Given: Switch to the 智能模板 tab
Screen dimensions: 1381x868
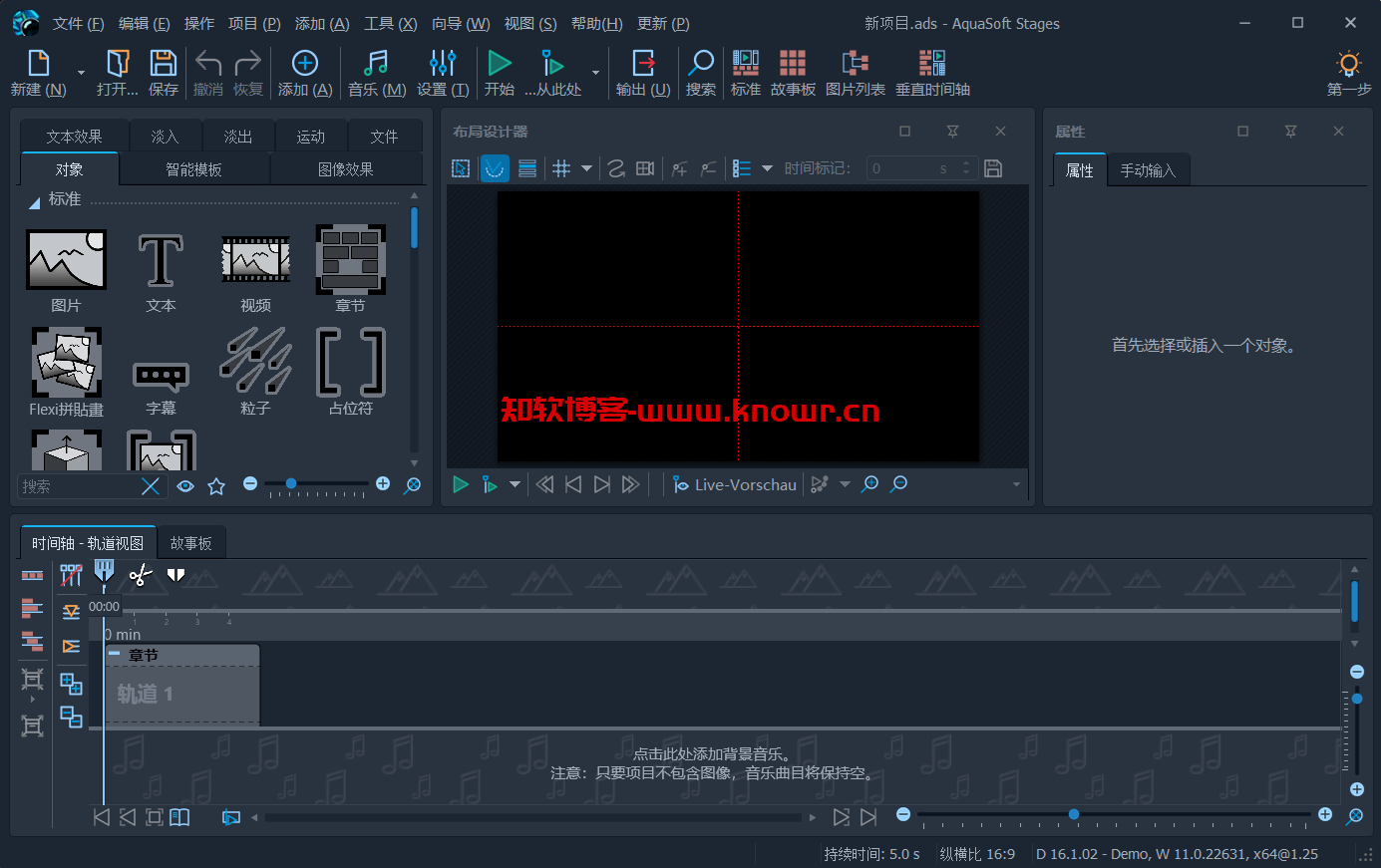Looking at the screenshot, I should point(193,169).
